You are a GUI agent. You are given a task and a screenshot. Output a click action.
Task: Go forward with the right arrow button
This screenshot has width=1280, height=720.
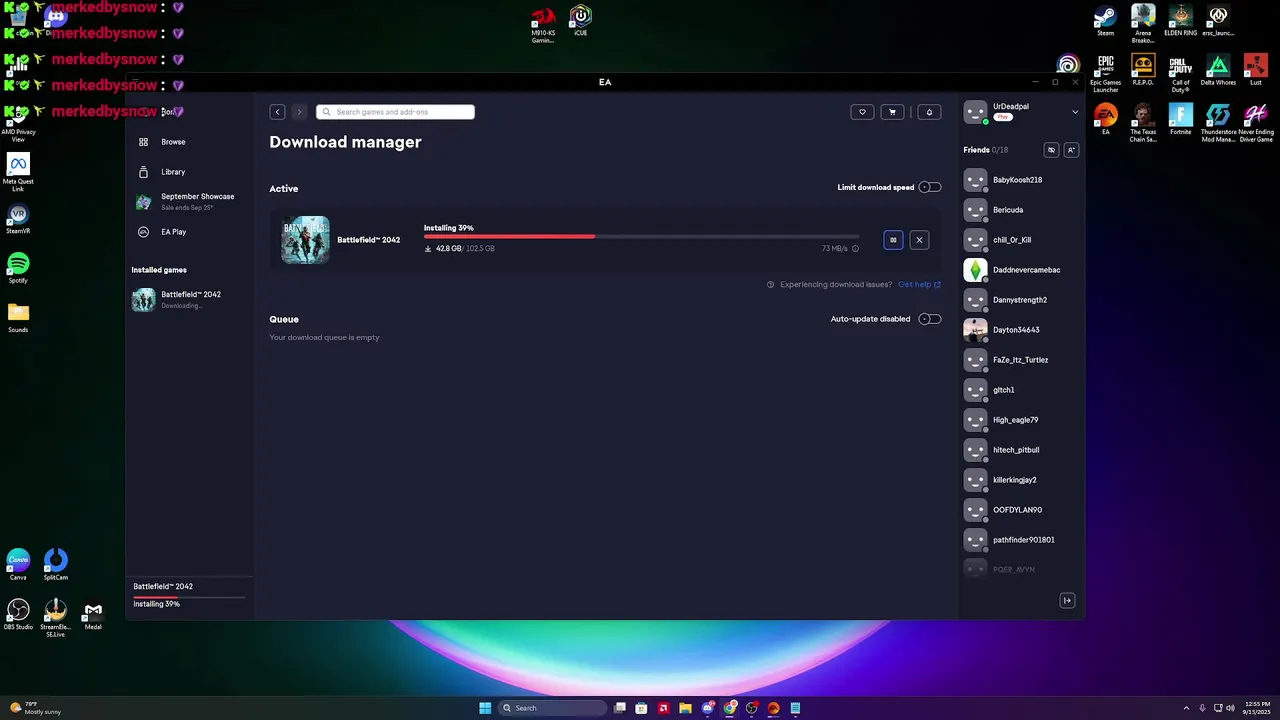[x=298, y=112]
